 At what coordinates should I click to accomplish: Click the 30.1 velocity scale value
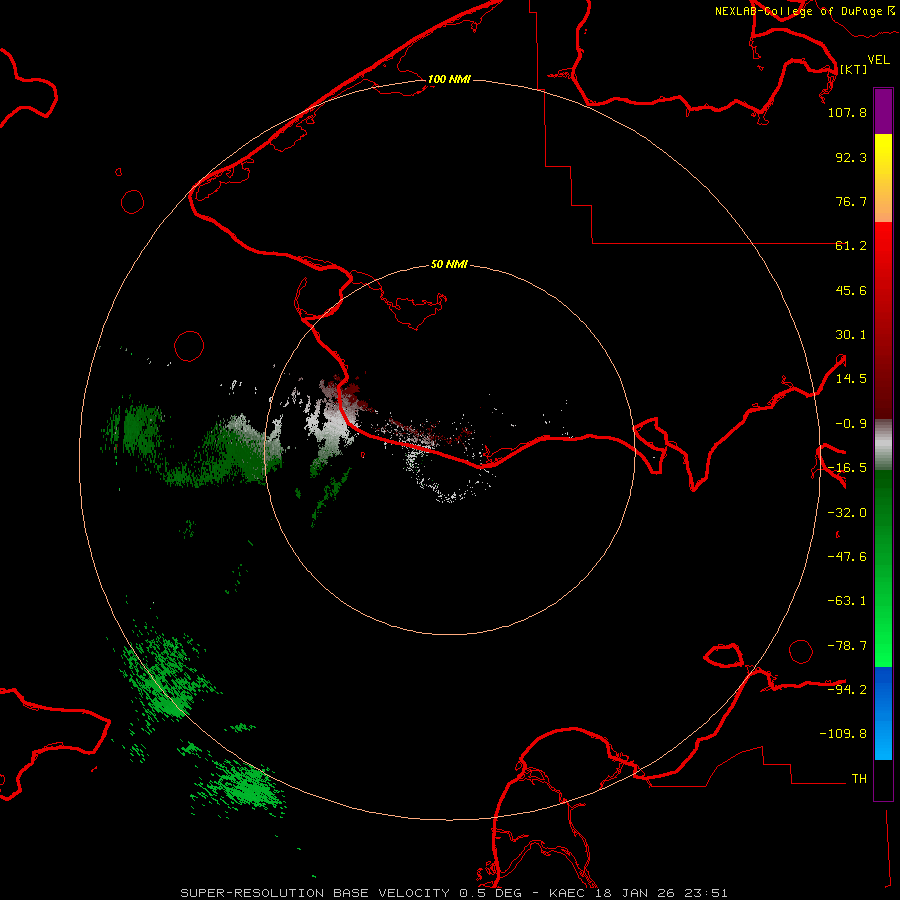851,335
